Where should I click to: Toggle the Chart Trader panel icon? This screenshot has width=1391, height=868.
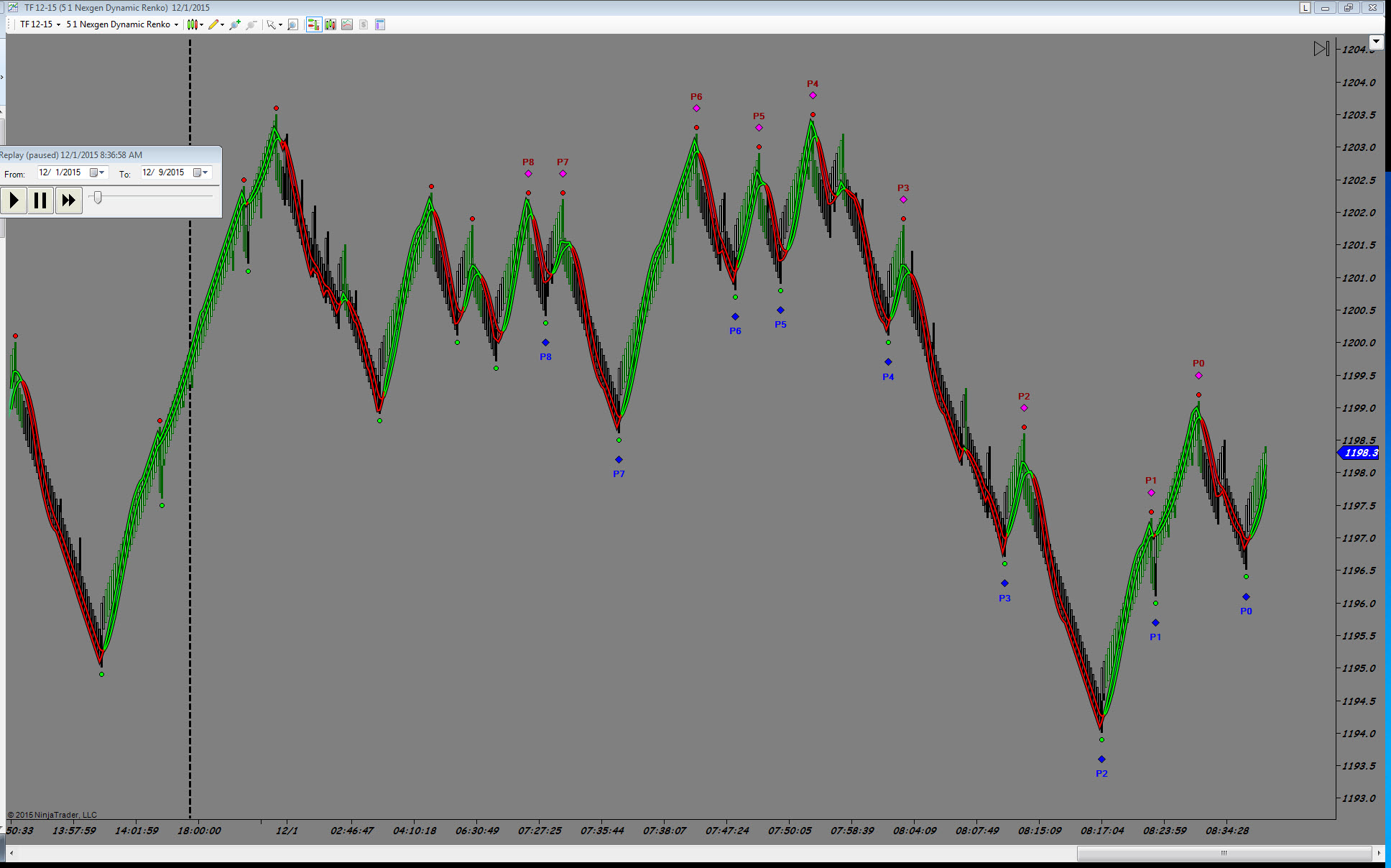[x=313, y=24]
